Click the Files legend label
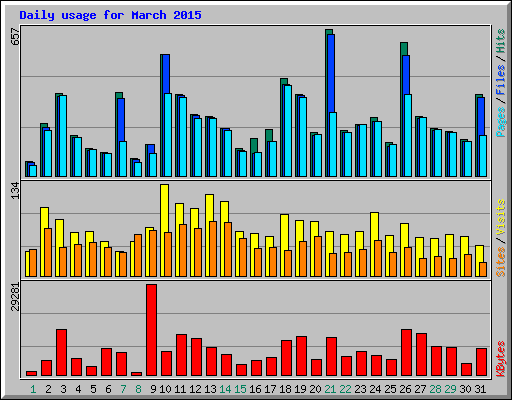 [x=500, y=80]
